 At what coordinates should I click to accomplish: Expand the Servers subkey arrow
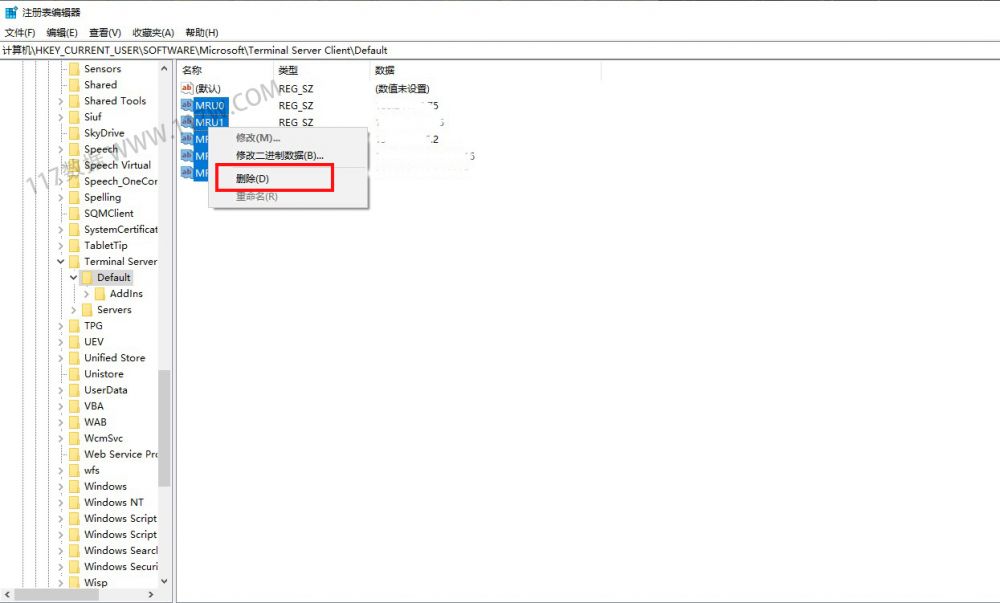(74, 310)
